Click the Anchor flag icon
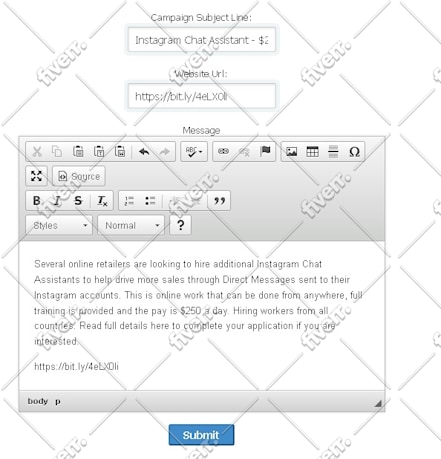The image size is (441, 459). [x=265, y=152]
